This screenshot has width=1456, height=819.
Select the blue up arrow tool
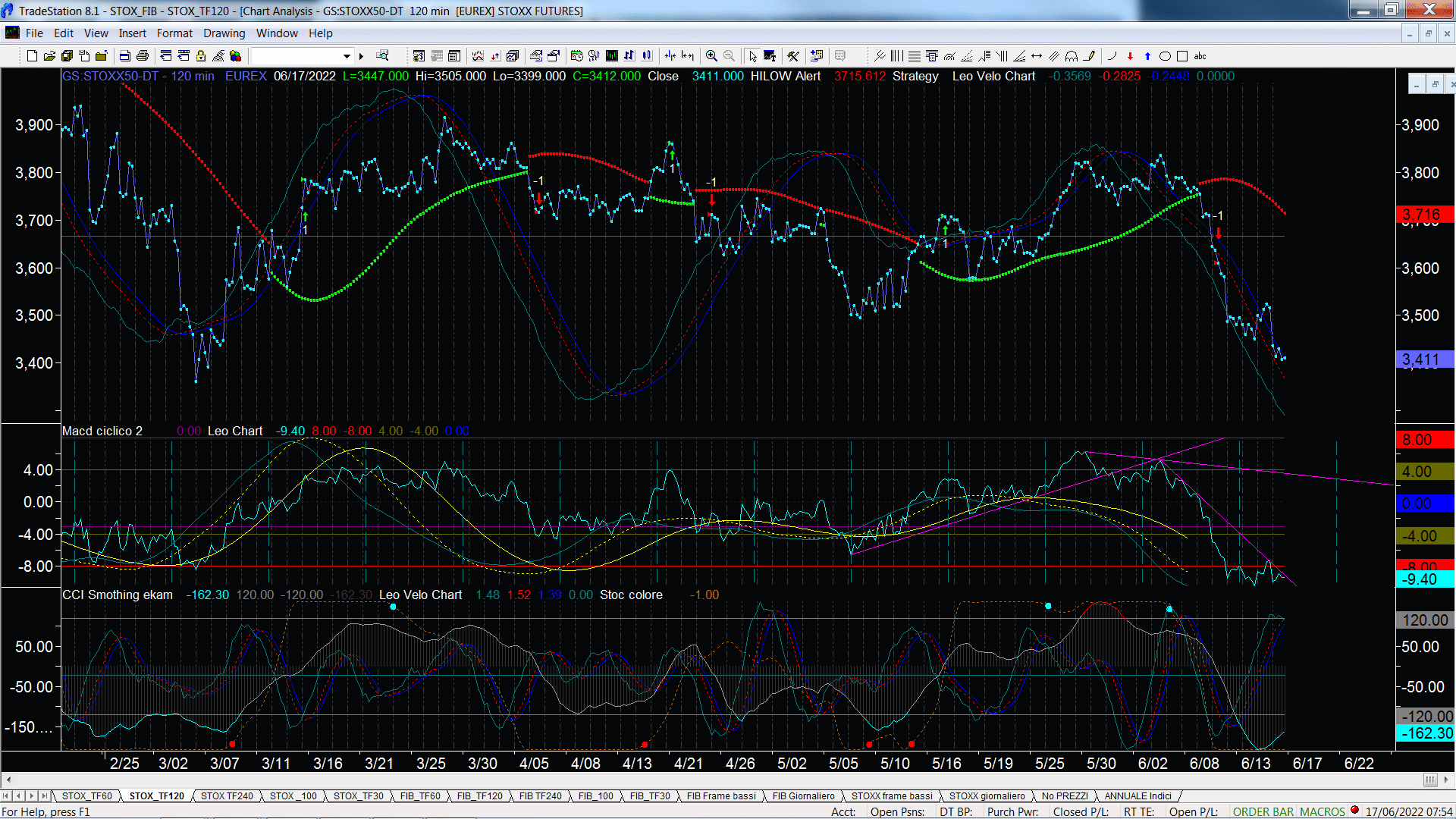[1147, 56]
